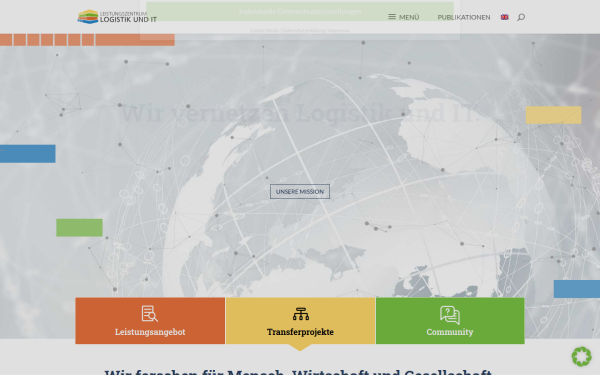Open the faded Cookie-Details link
This screenshot has width=600, height=375.
(265, 31)
